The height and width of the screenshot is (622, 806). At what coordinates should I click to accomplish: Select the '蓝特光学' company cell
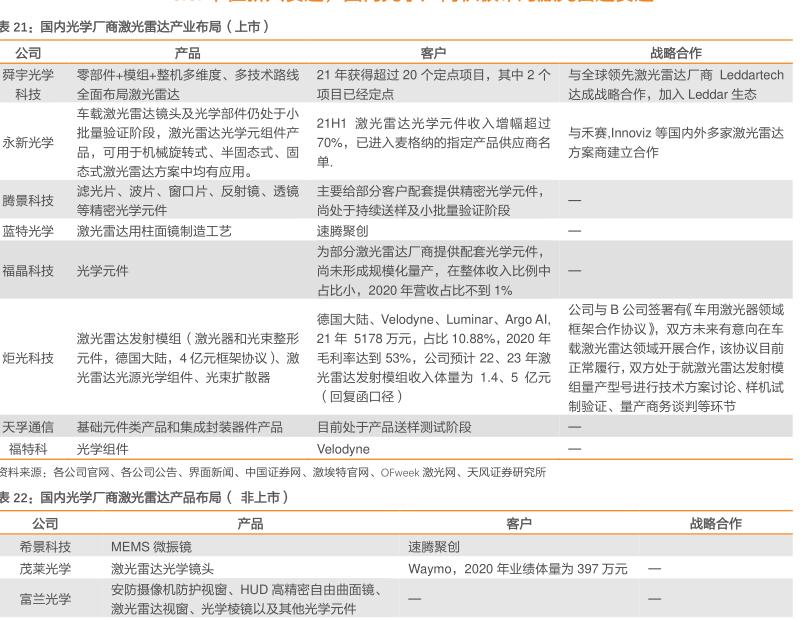click(x=28, y=231)
